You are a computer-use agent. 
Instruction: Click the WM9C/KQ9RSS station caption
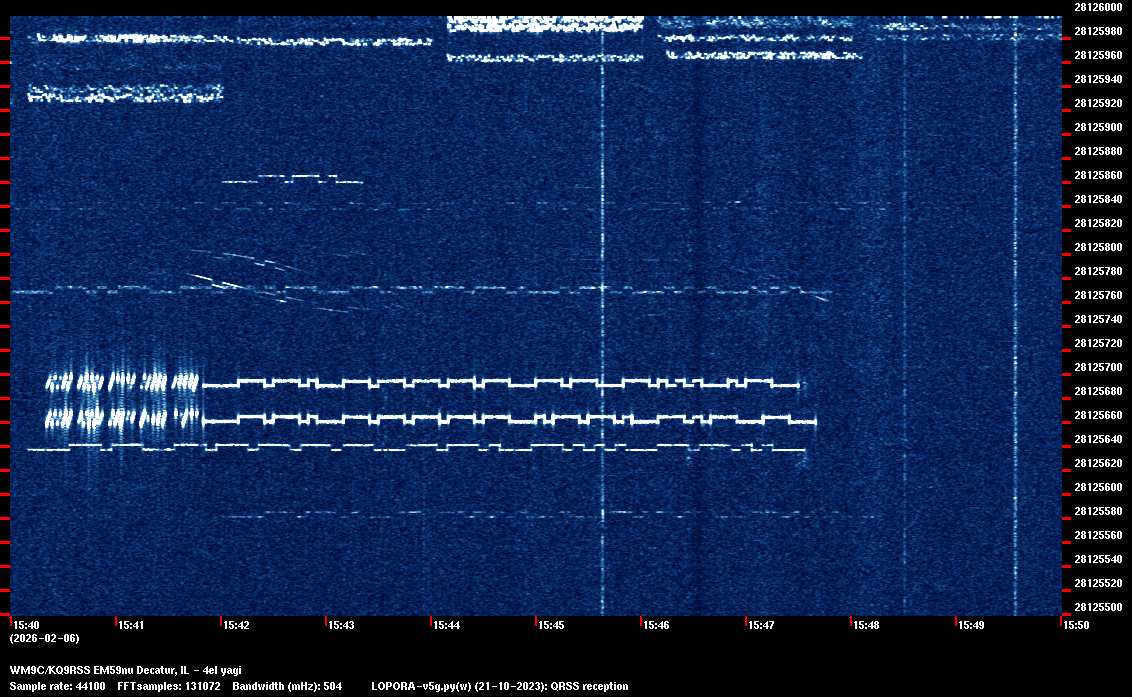[x=125, y=670]
